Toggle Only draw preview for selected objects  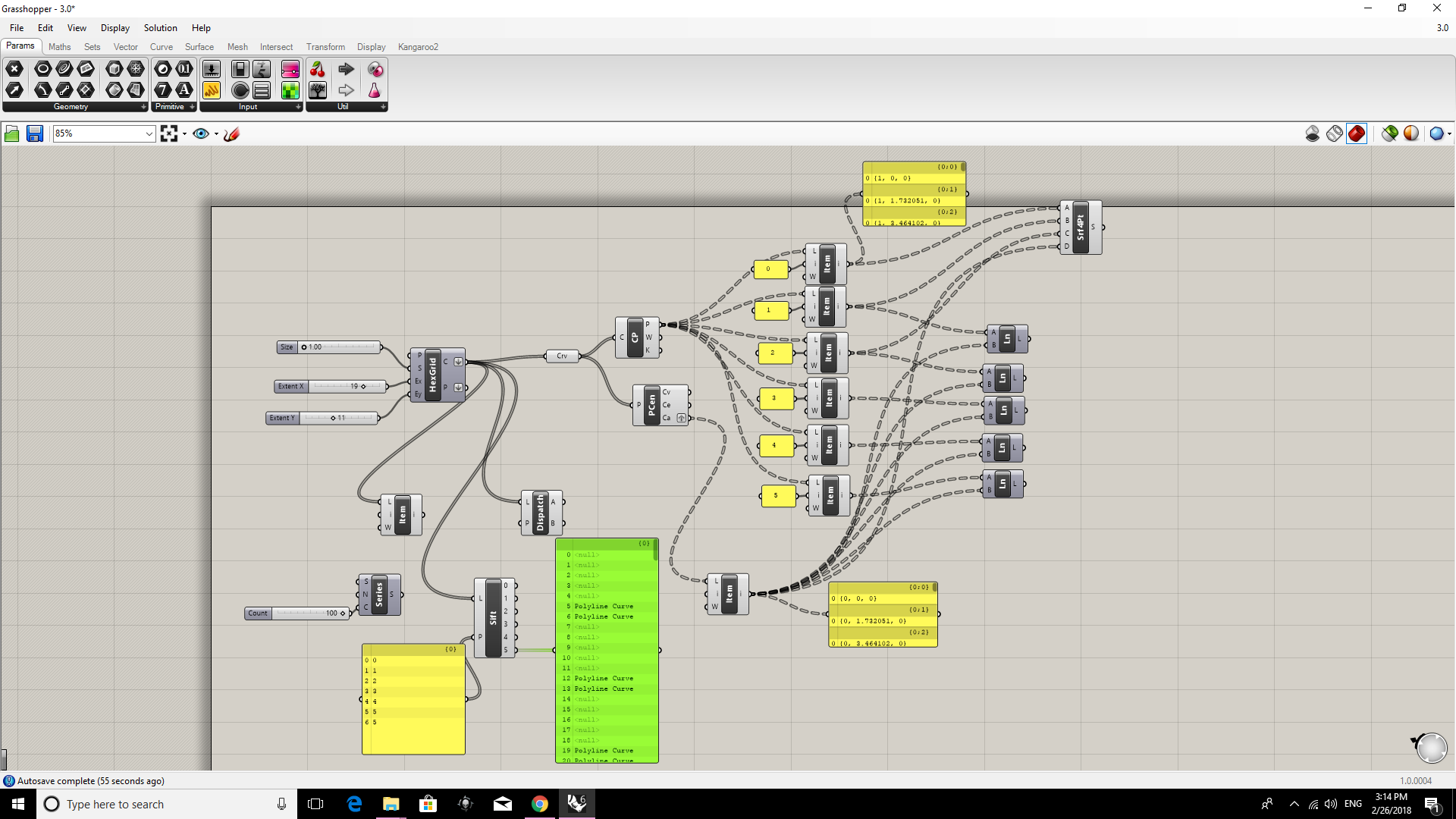coord(1389,134)
